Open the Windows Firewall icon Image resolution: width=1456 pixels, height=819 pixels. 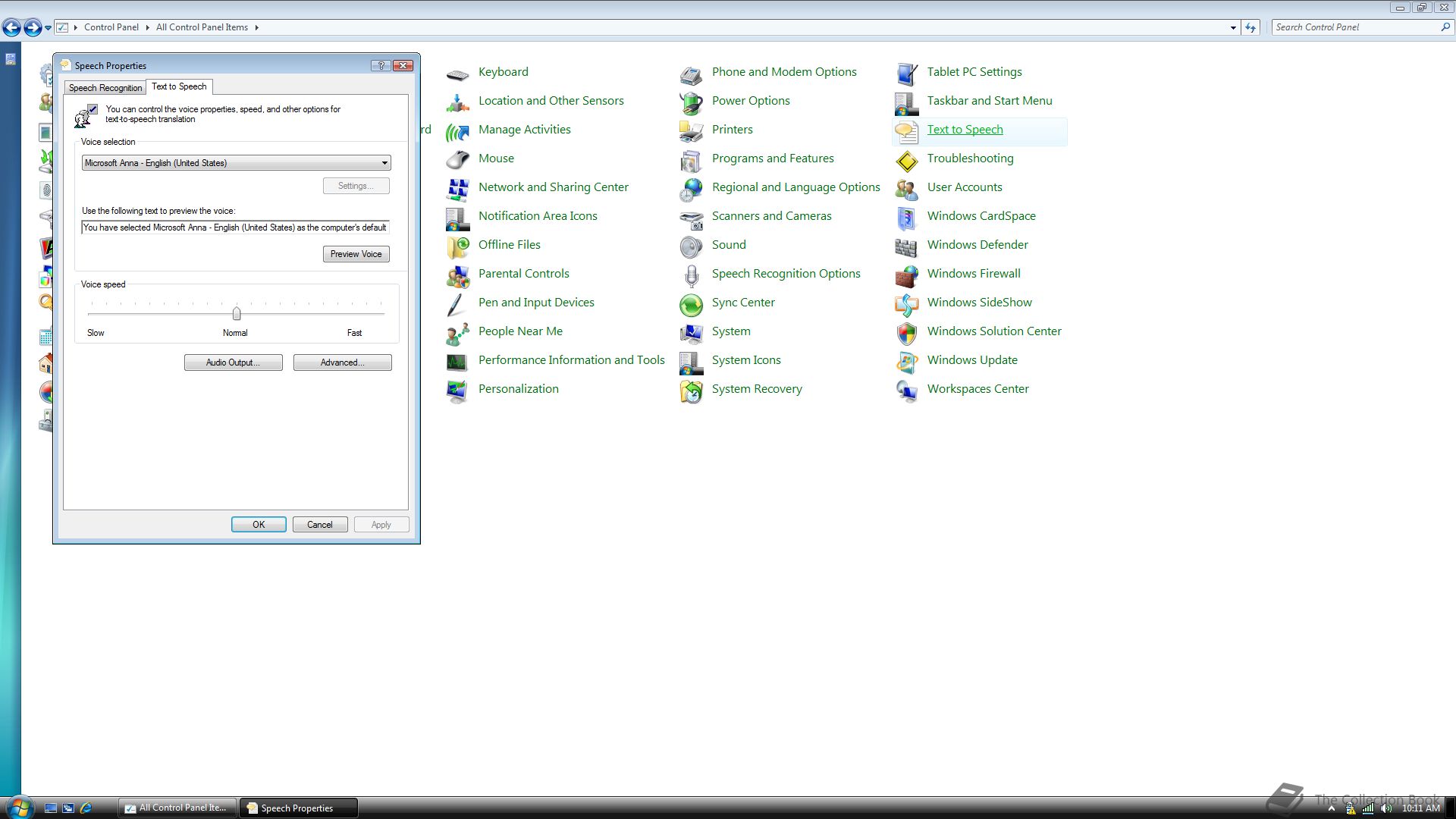906,276
